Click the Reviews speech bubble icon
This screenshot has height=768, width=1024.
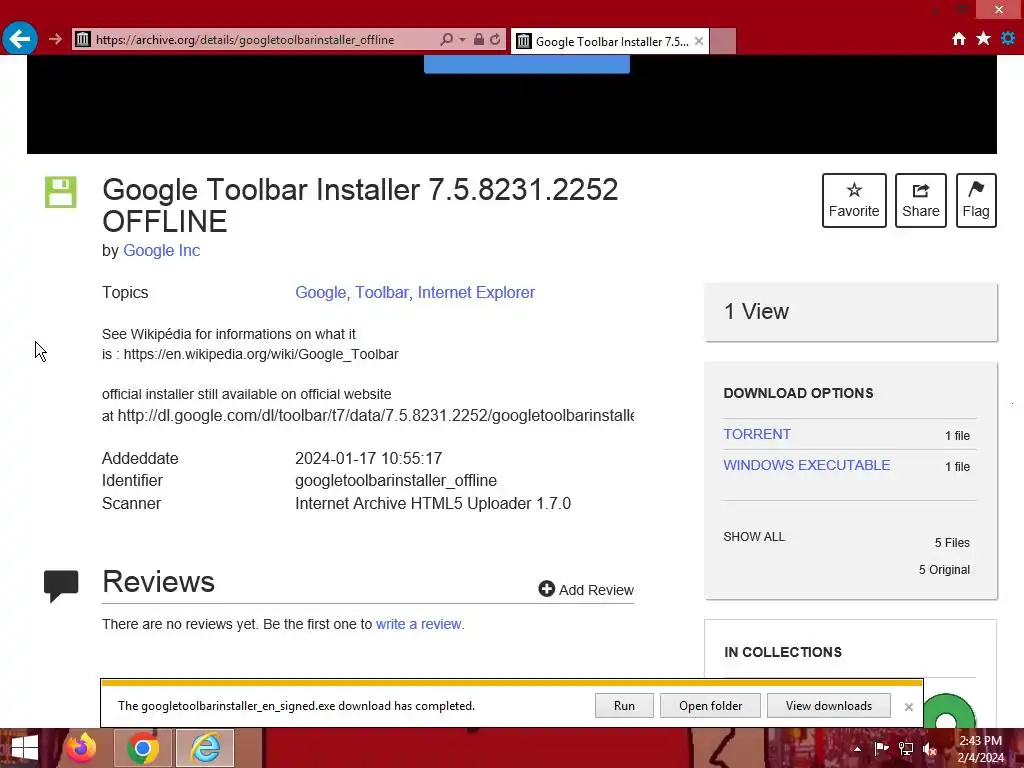61,585
